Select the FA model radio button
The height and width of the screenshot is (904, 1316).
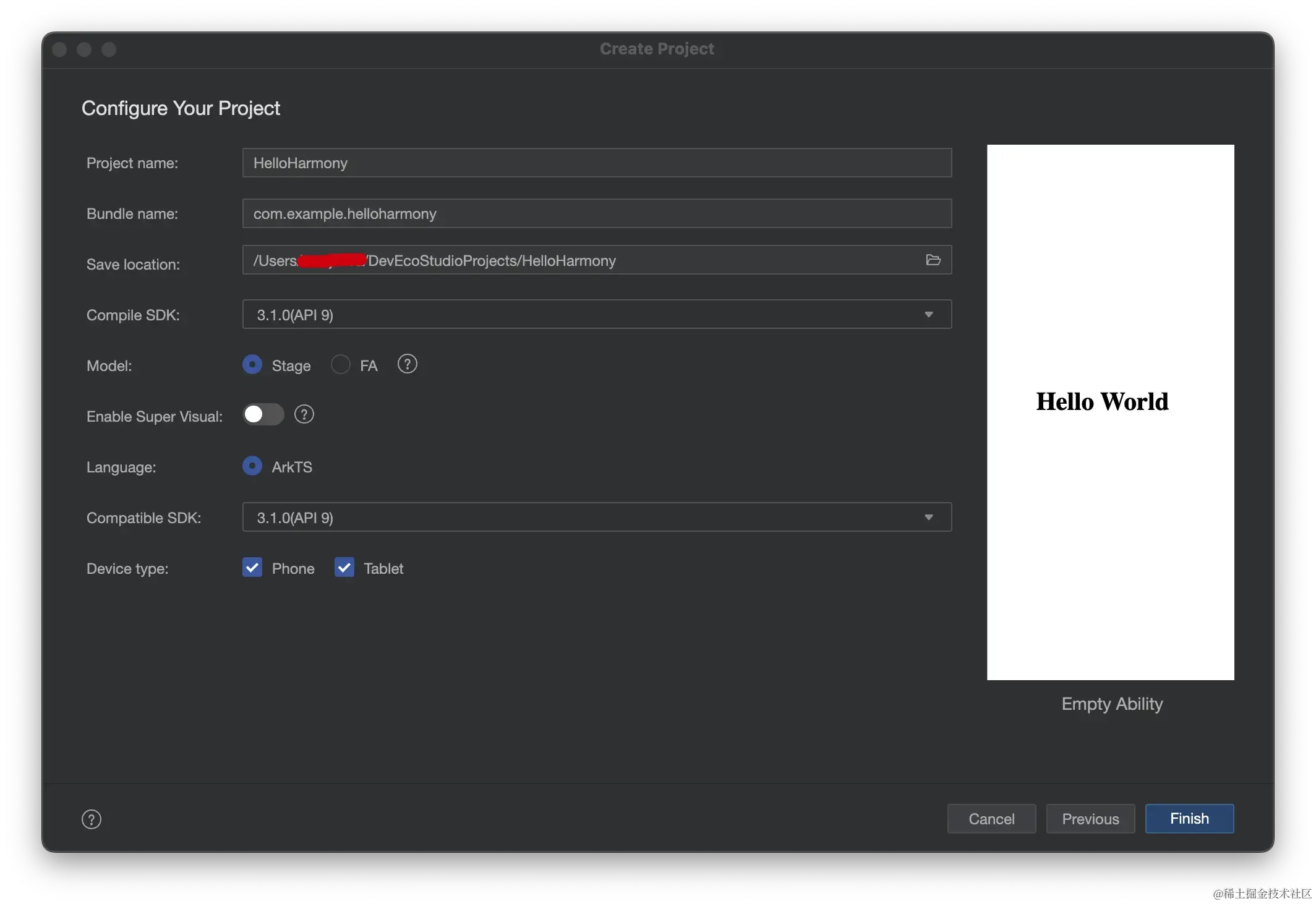341,364
